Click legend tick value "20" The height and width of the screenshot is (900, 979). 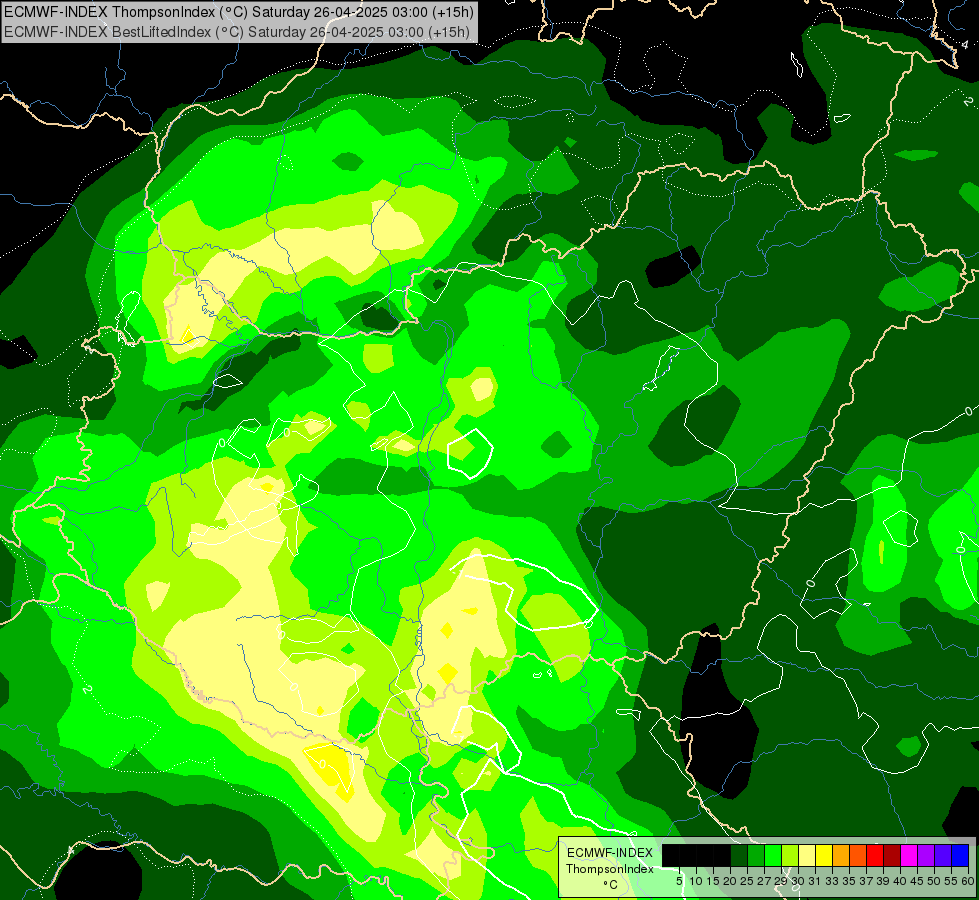tap(730, 881)
